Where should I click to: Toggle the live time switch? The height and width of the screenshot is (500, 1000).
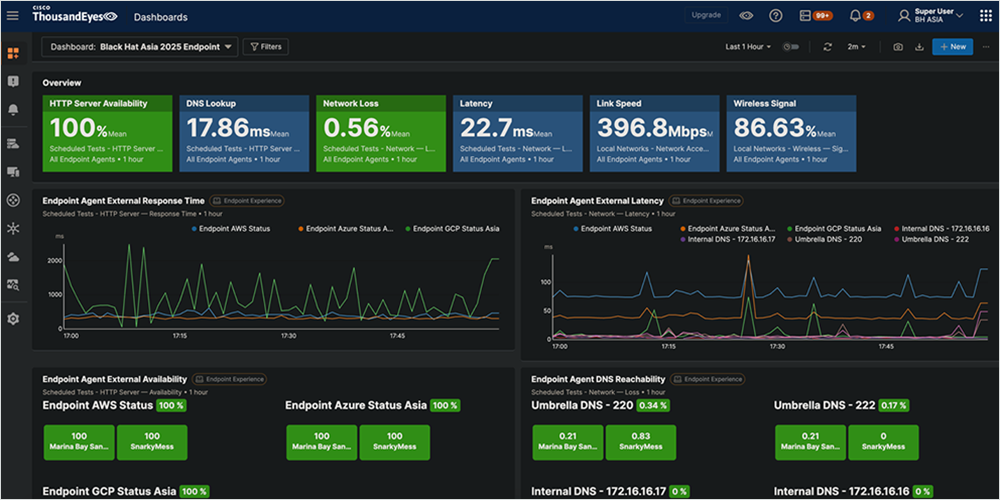click(x=791, y=47)
